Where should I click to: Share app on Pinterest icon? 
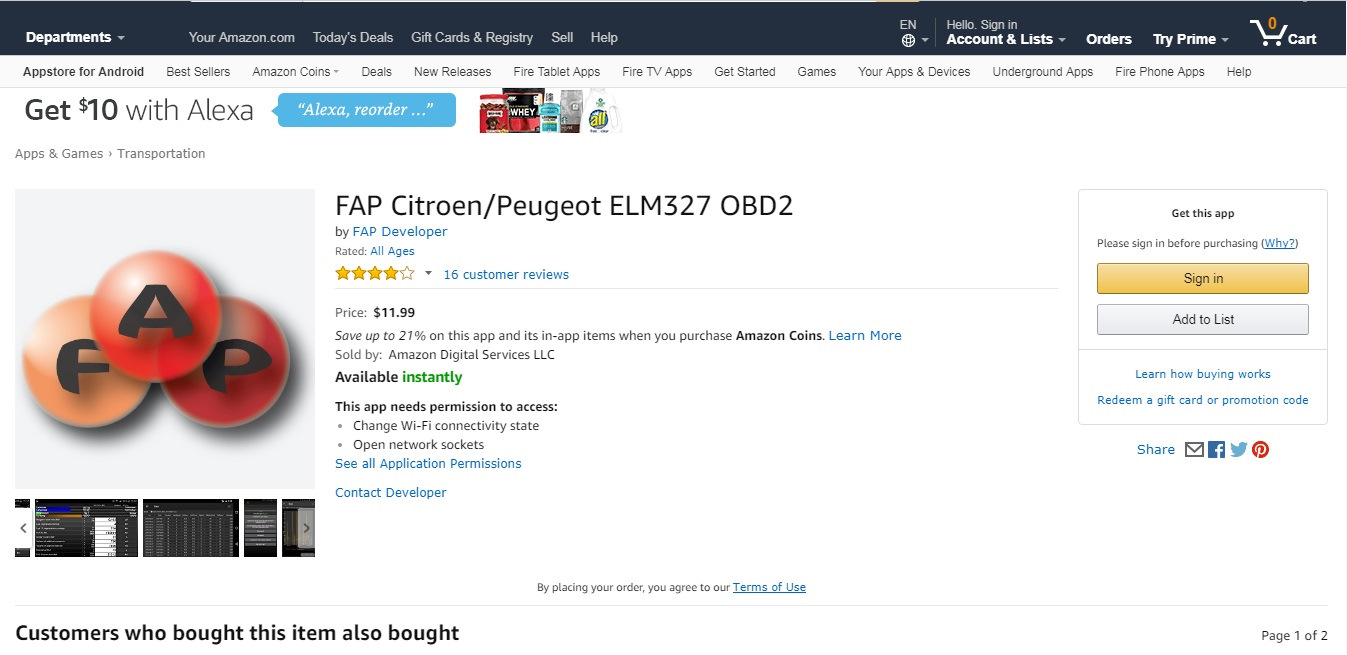point(1260,450)
